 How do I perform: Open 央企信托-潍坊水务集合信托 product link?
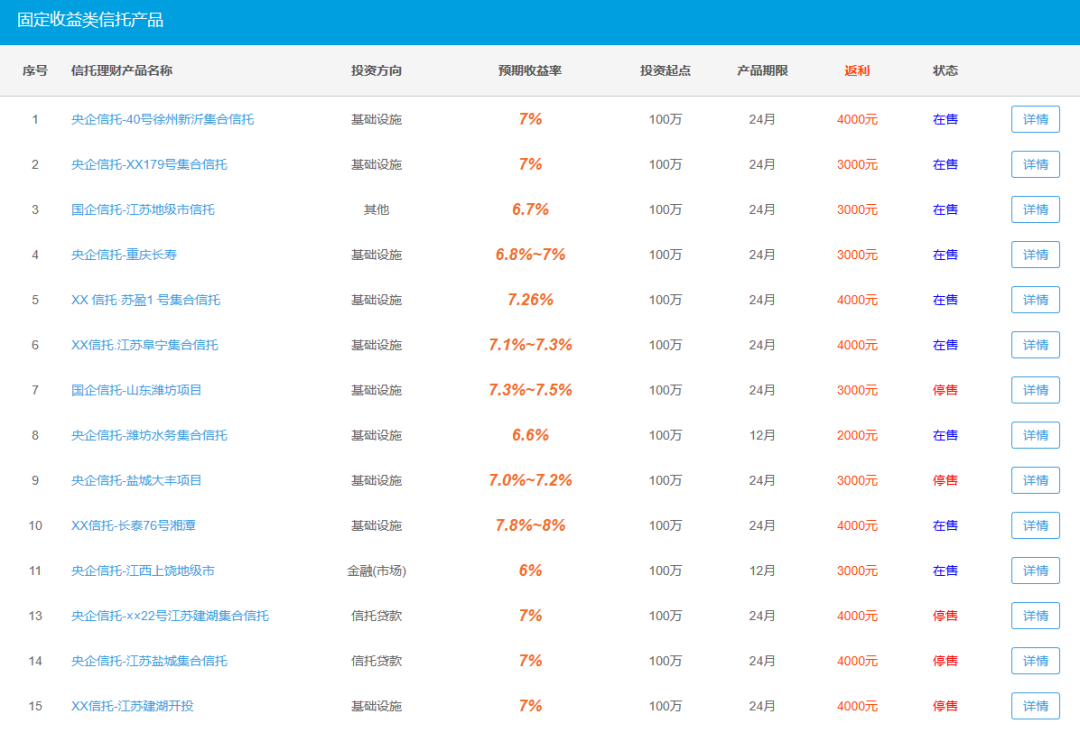(x=149, y=435)
